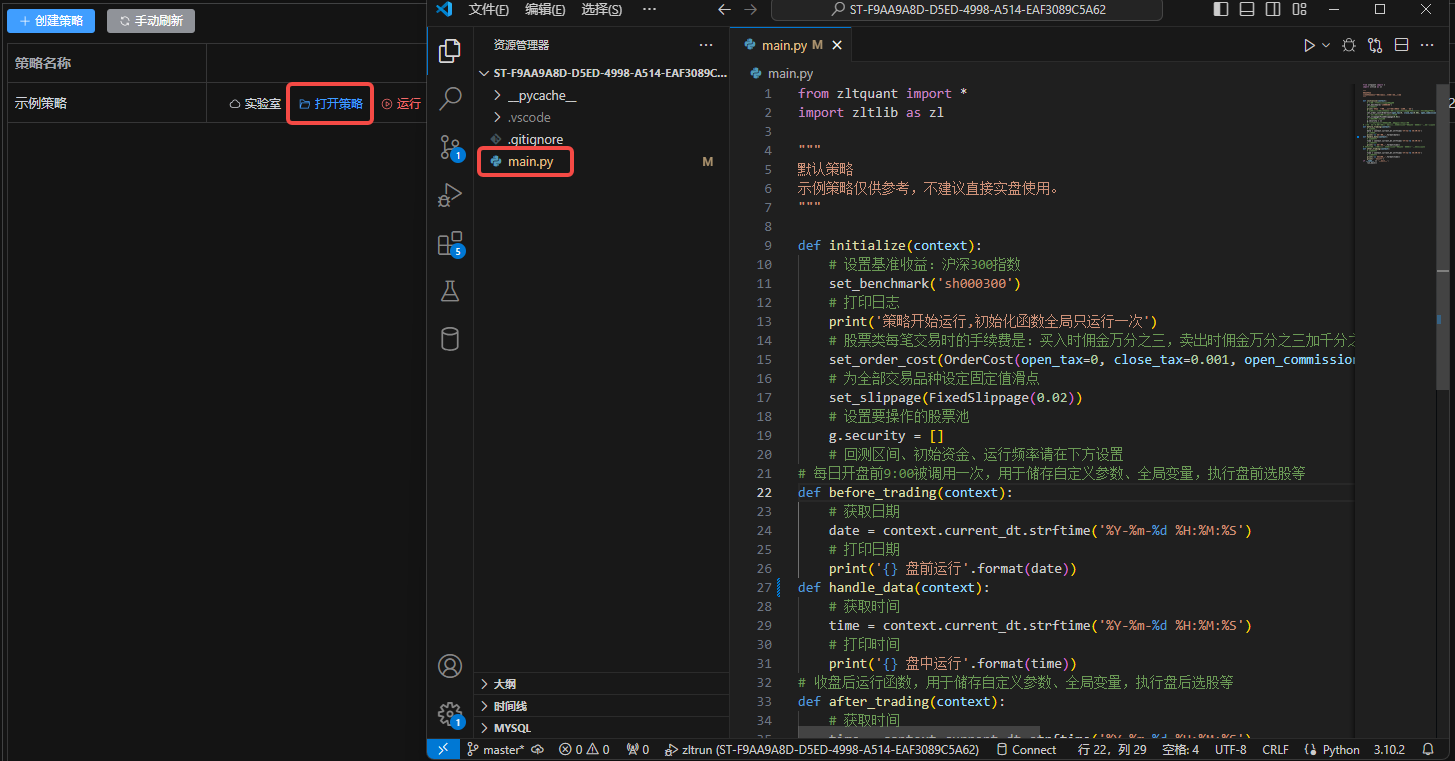Click the open changes compare icon

pyautogui.click(x=1376, y=45)
